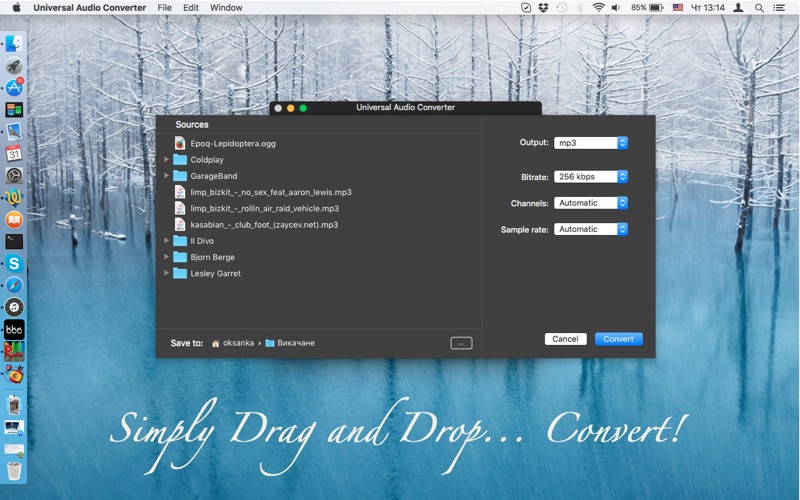Screen dimensions: 800x500
Task: Click the Wi-Fi status icon
Action: coord(598,7)
